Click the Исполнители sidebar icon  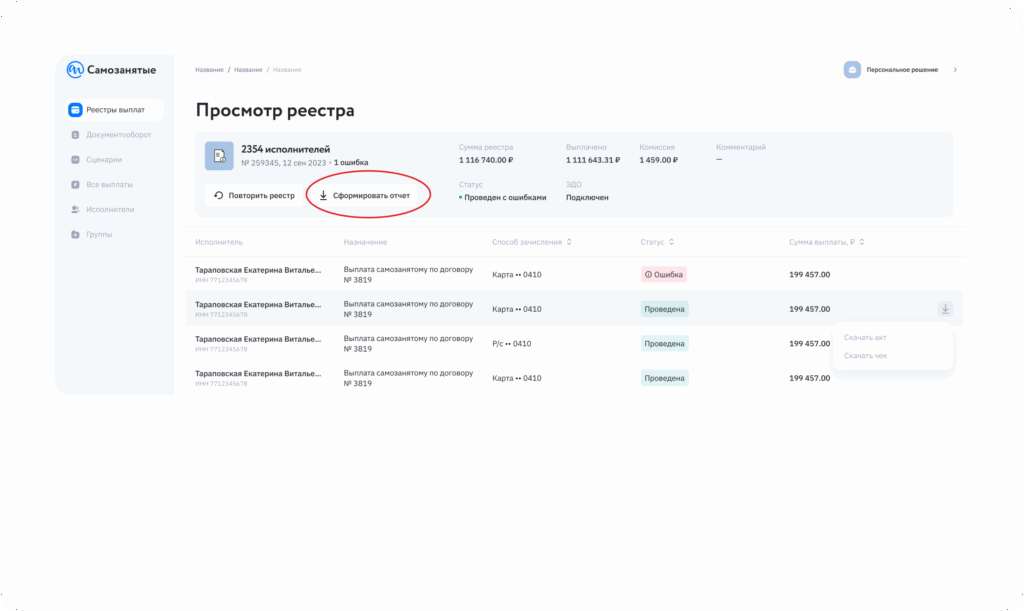point(75,209)
